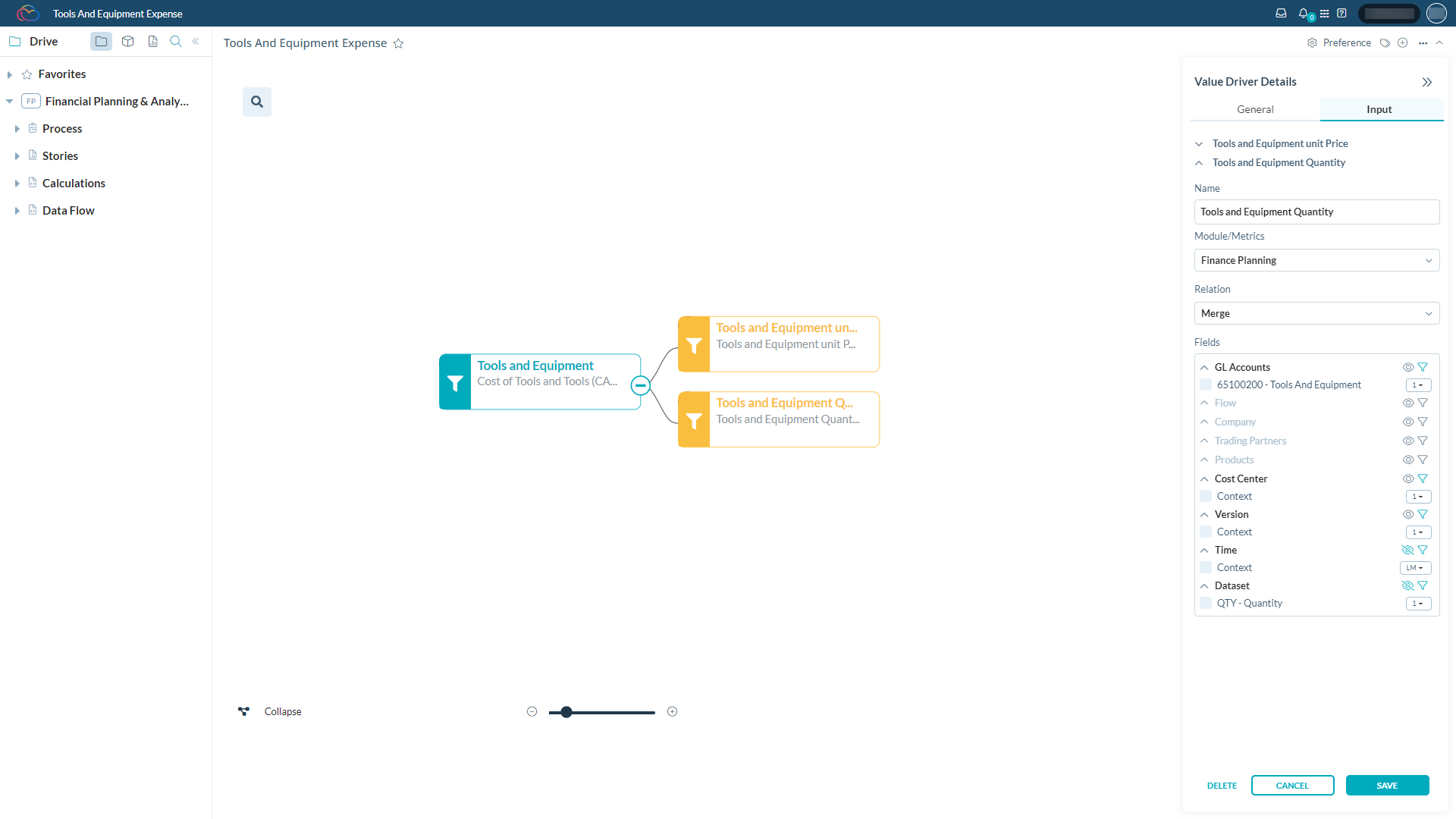Screen dimensions: 1456x819
Task: Click the search icon on the canvas
Action: (256, 101)
